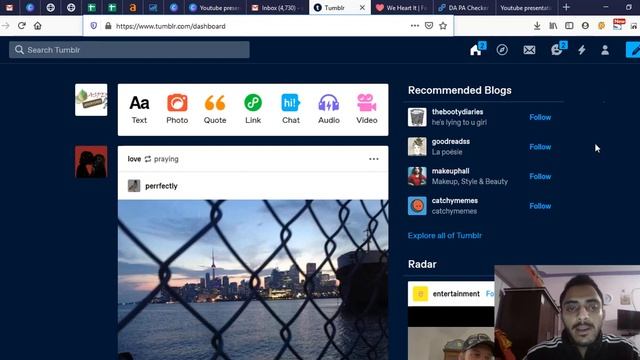Image resolution: width=640 pixels, height=360 pixels.
Task: Create a Link post
Action: tap(253, 109)
